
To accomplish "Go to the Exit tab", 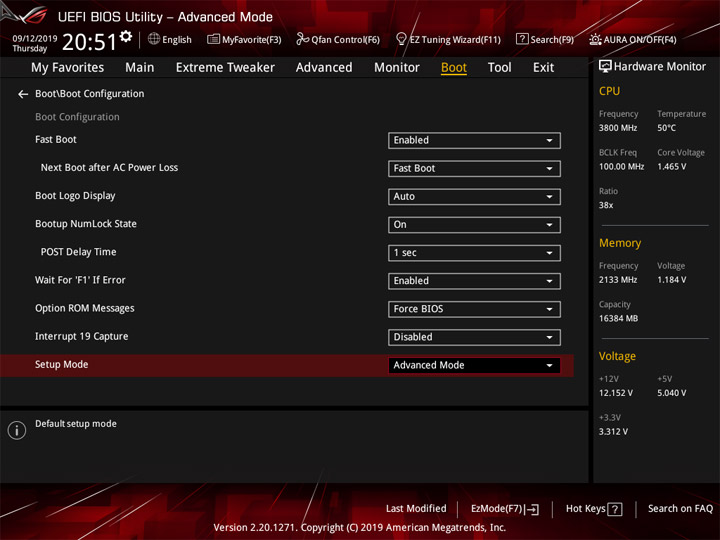I will [x=543, y=68].
